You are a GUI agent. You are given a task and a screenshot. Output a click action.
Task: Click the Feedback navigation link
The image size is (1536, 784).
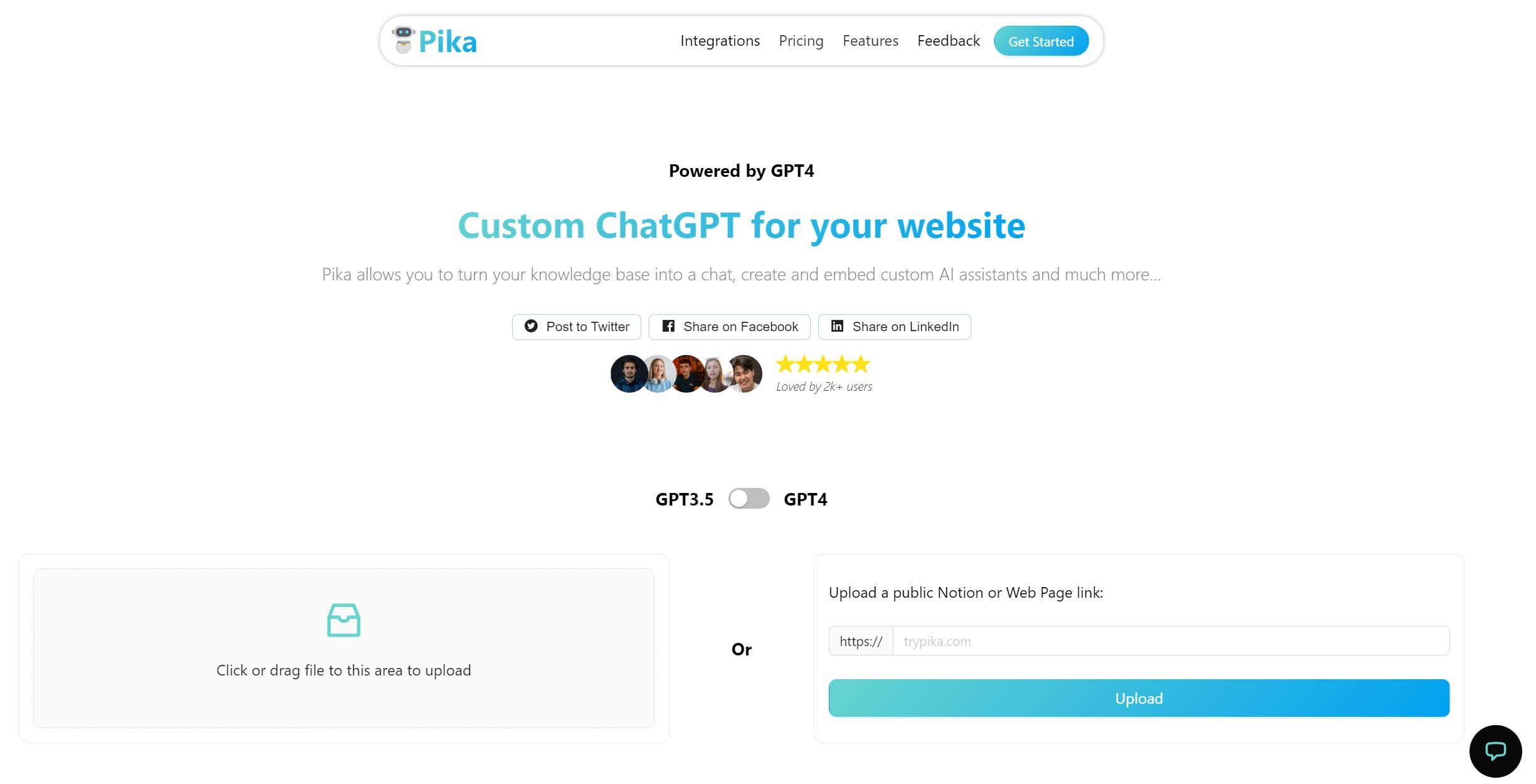point(948,40)
